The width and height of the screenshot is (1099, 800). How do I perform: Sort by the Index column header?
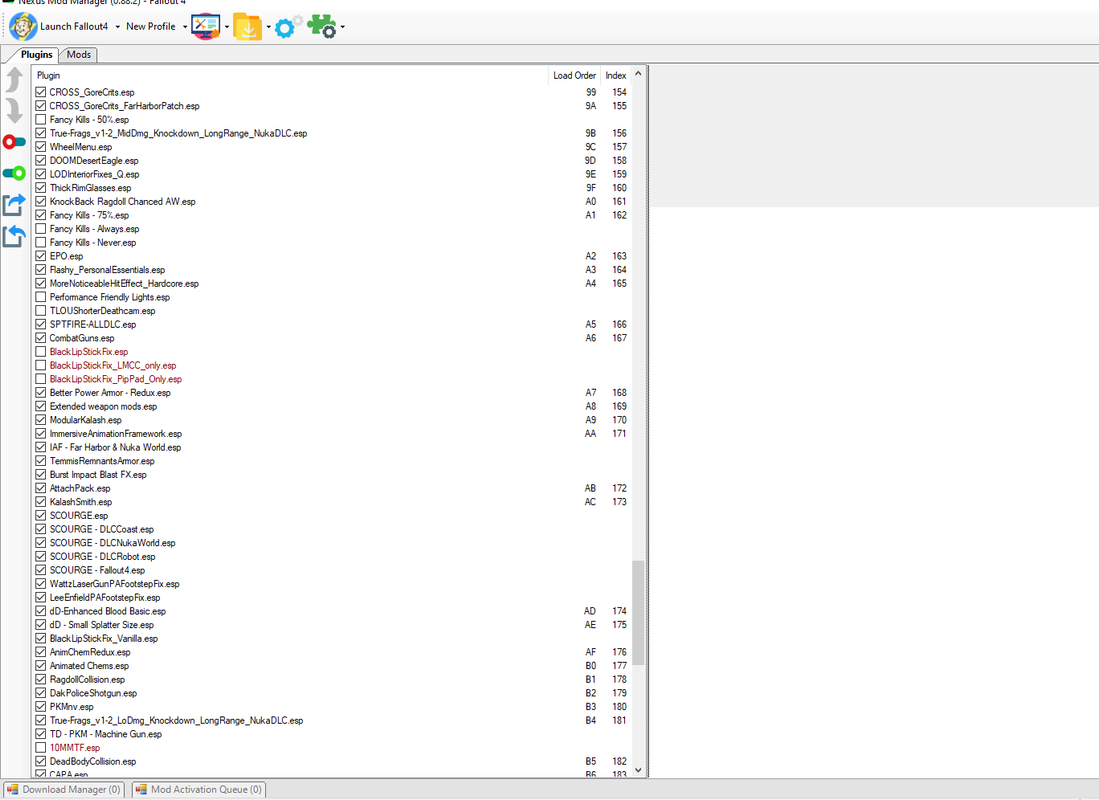coord(615,75)
